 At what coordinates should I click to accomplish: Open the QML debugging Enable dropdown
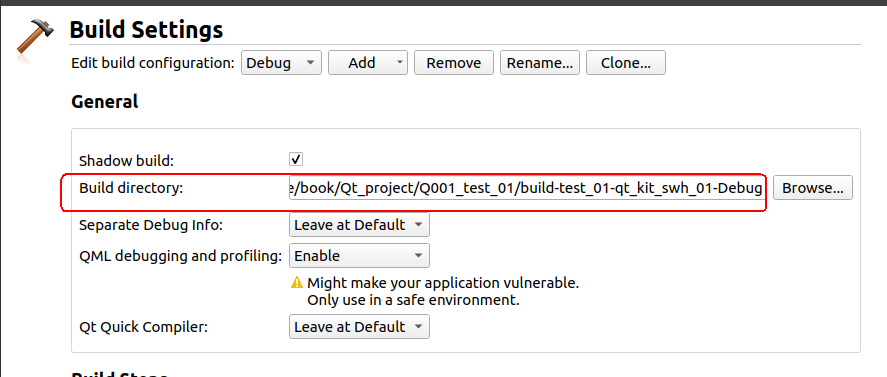tap(359, 256)
